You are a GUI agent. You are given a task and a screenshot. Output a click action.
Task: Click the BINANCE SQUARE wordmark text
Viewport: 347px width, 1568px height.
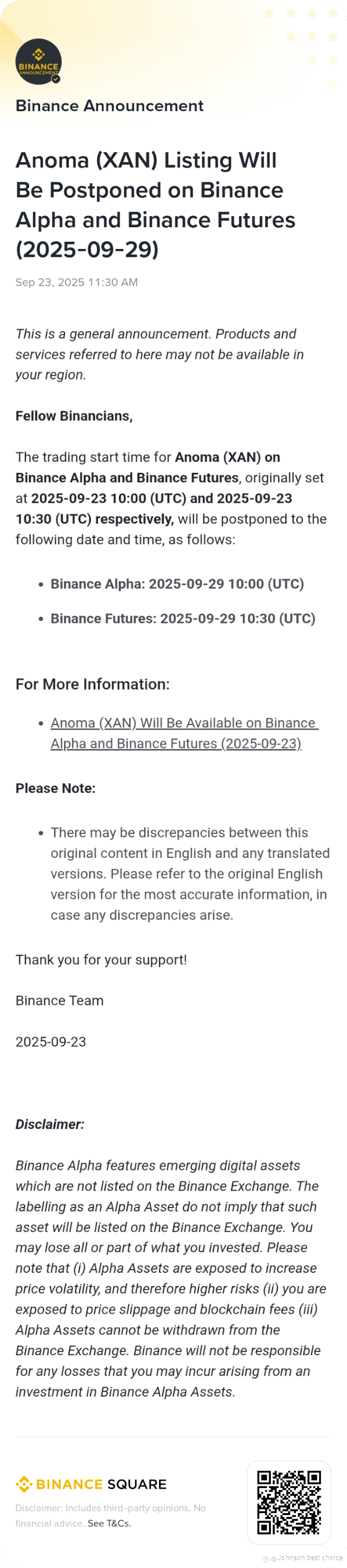click(x=101, y=1484)
